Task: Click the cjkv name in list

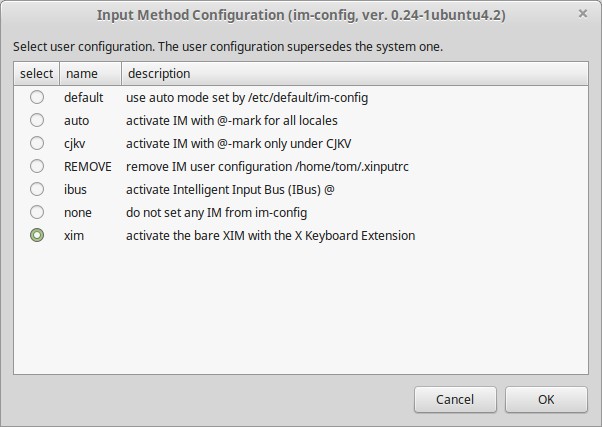Action: (74, 144)
